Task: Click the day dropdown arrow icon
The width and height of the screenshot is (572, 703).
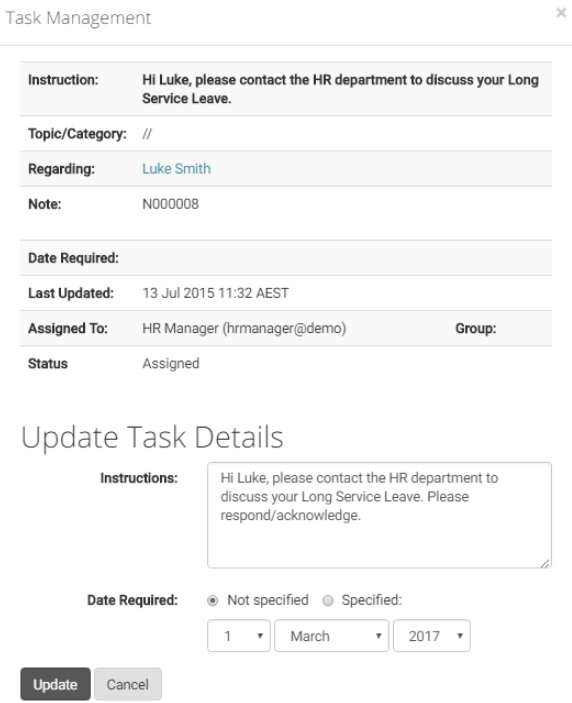Action: tap(260, 636)
